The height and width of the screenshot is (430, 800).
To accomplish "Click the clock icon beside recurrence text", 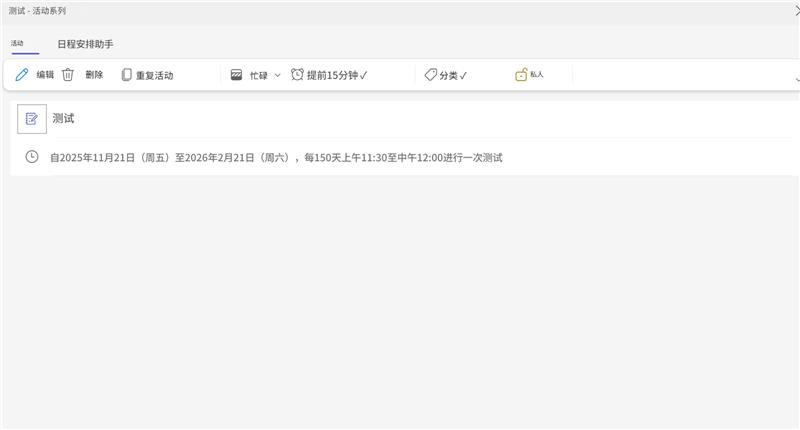I will (x=32, y=157).
